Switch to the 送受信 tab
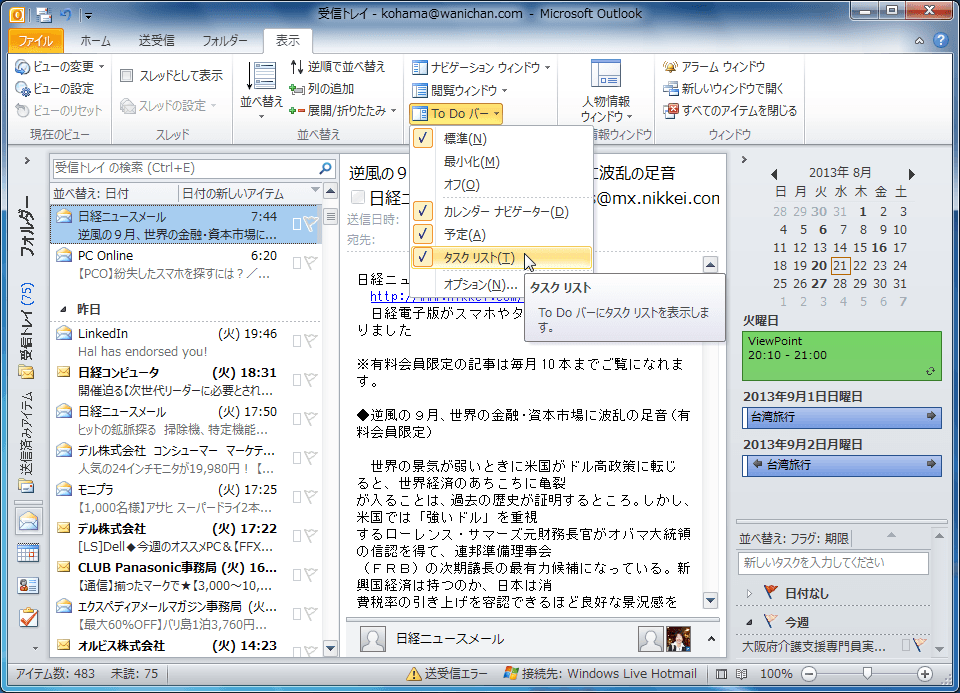The image size is (960, 693). point(157,40)
